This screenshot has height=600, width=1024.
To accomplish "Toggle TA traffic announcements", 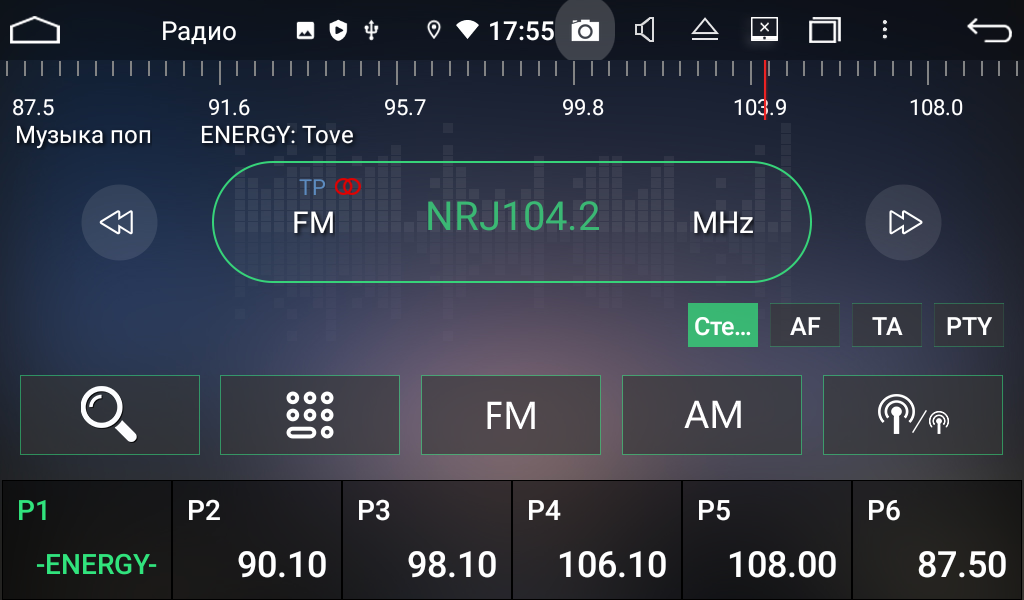I will (x=887, y=325).
